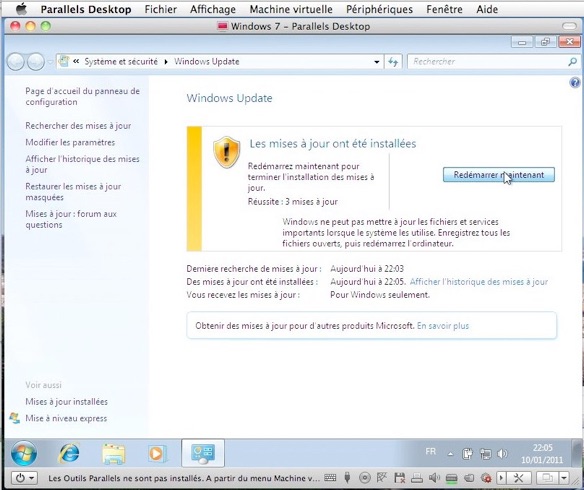Click the Parallels shared folders icon
Screen dimensions: 584x490
[469, 478]
